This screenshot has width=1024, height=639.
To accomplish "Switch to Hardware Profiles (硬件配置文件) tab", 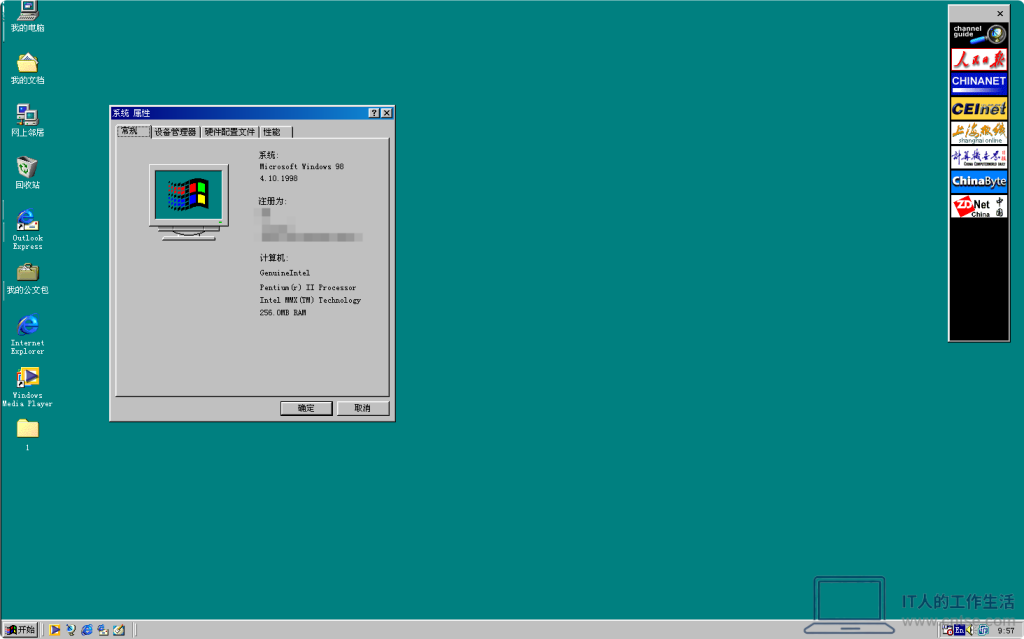I will pyautogui.click(x=230, y=132).
